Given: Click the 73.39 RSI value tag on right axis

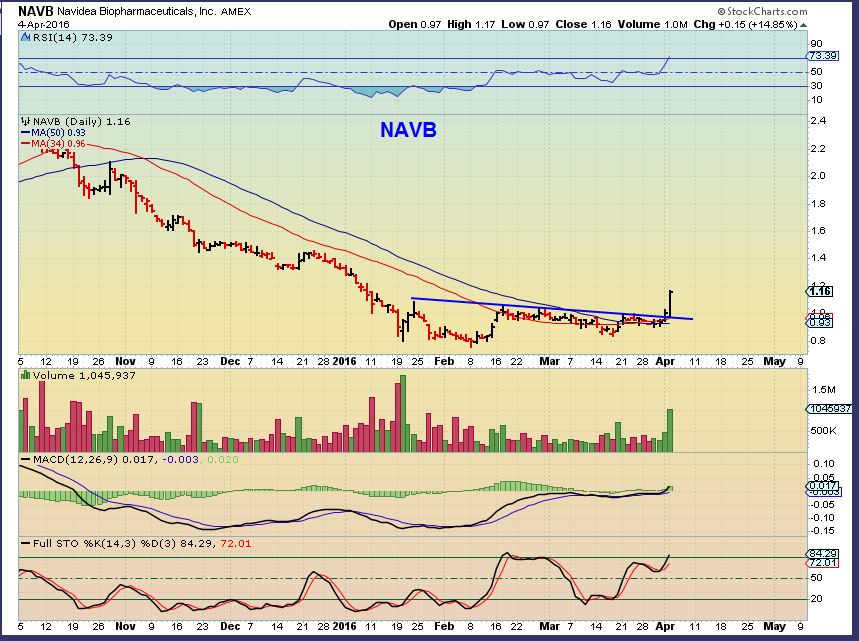Looking at the screenshot, I should coord(822,56).
